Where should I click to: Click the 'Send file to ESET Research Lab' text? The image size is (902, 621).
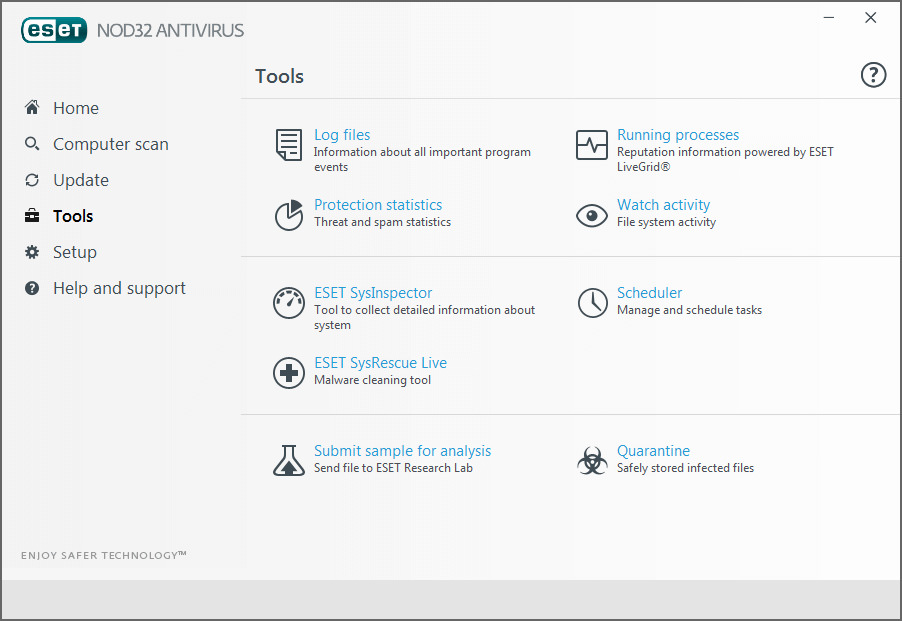(x=393, y=468)
